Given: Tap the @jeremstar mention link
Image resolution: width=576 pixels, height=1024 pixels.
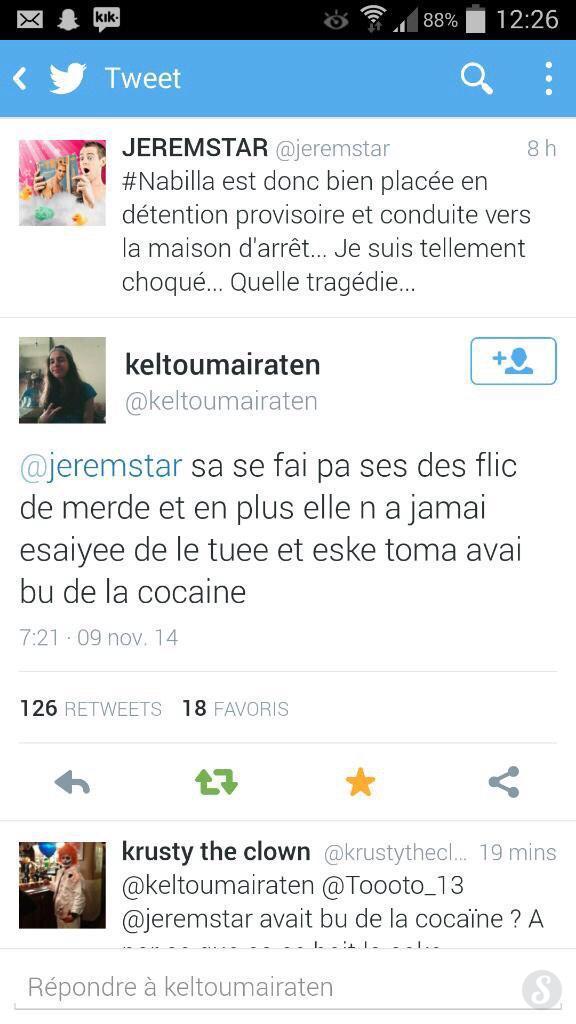Looking at the screenshot, I should tap(101, 467).
